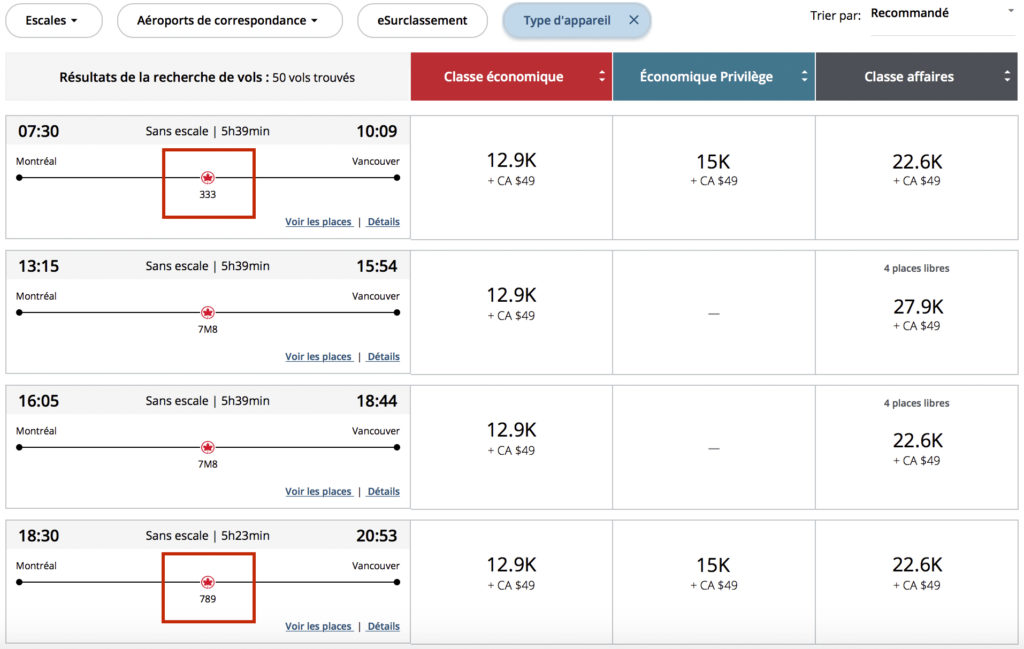Select 15K Privilège fare for 18:30 flight

pyautogui.click(x=713, y=573)
